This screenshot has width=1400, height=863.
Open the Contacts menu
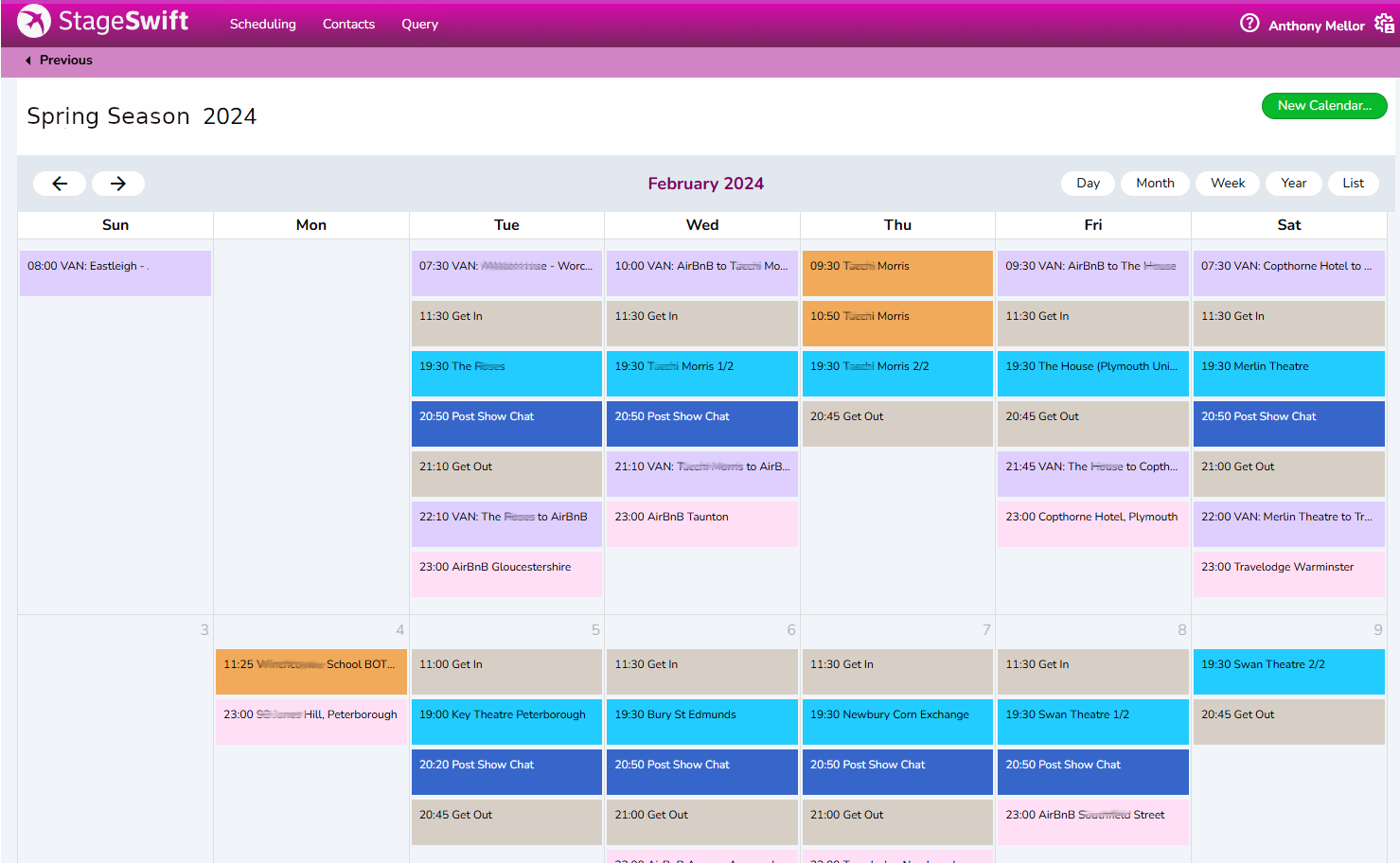pyautogui.click(x=348, y=25)
